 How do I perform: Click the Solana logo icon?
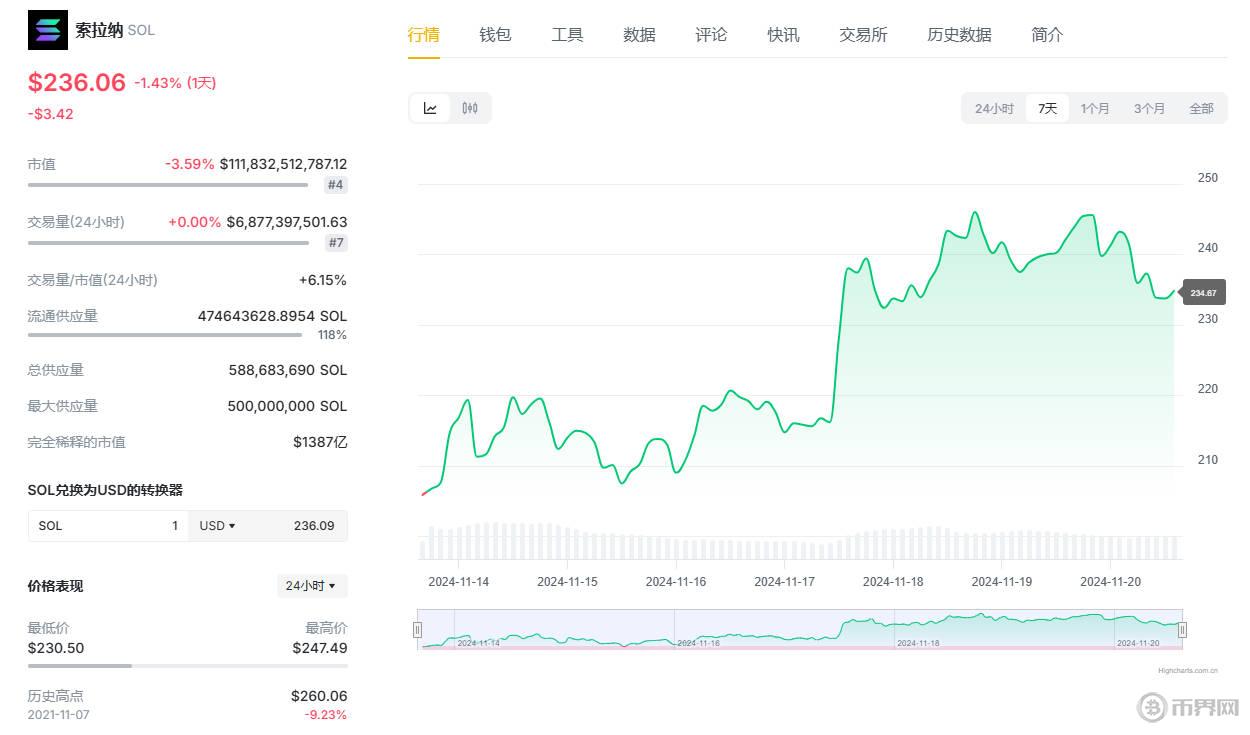tap(48, 30)
